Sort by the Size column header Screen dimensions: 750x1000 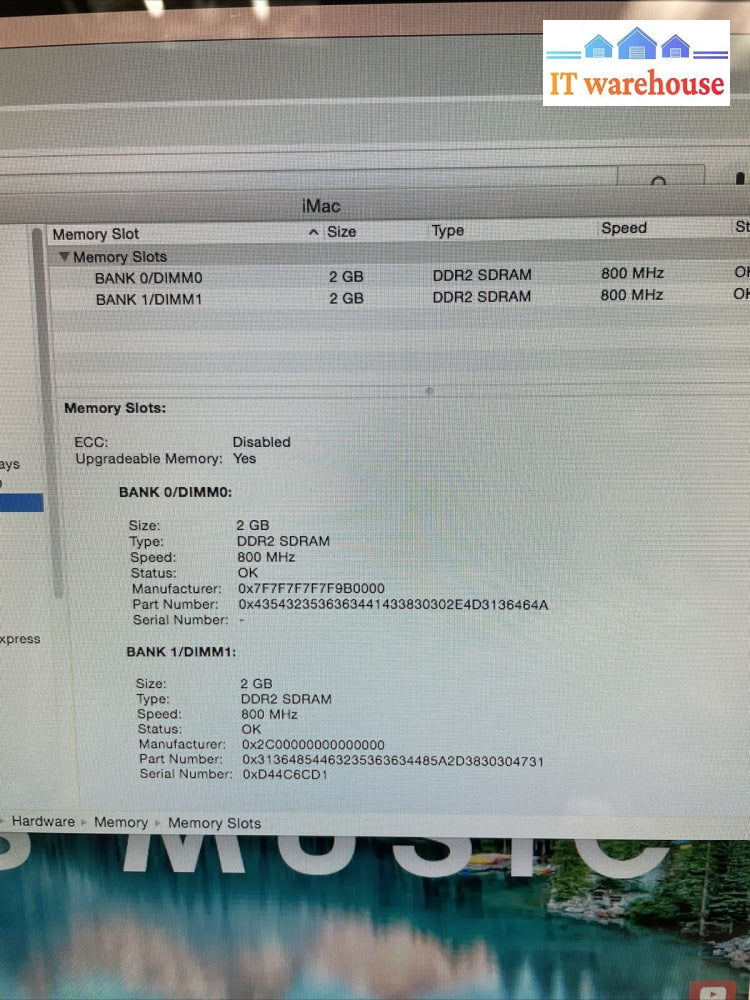pyautogui.click(x=342, y=231)
